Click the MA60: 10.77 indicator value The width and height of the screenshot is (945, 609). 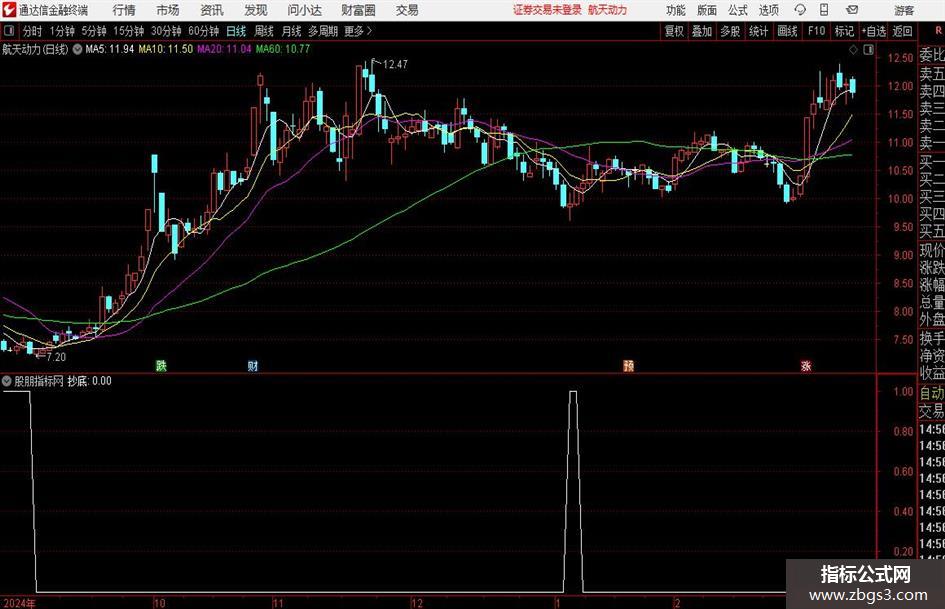[283, 49]
